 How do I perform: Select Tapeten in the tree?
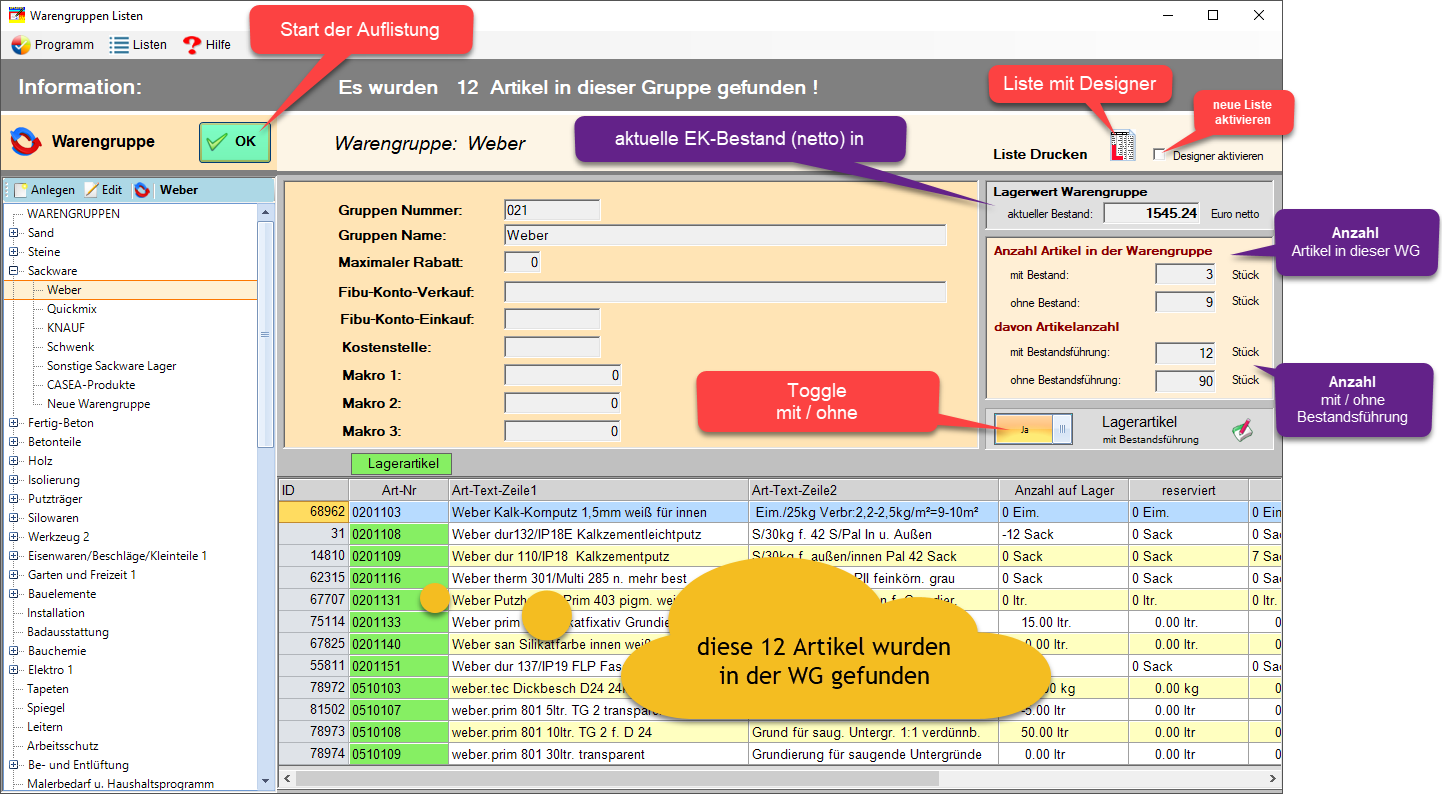tap(48, 689)
